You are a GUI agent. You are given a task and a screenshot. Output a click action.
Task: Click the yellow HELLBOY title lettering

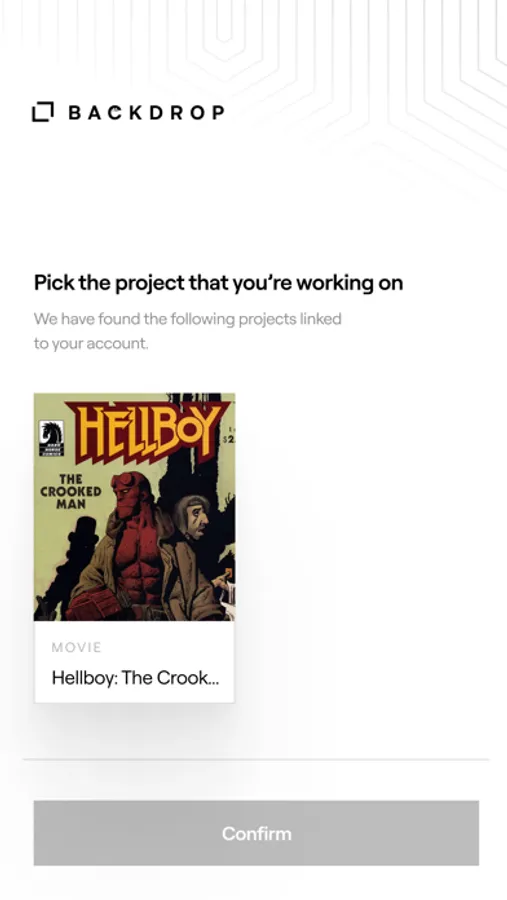pos(146,430)
